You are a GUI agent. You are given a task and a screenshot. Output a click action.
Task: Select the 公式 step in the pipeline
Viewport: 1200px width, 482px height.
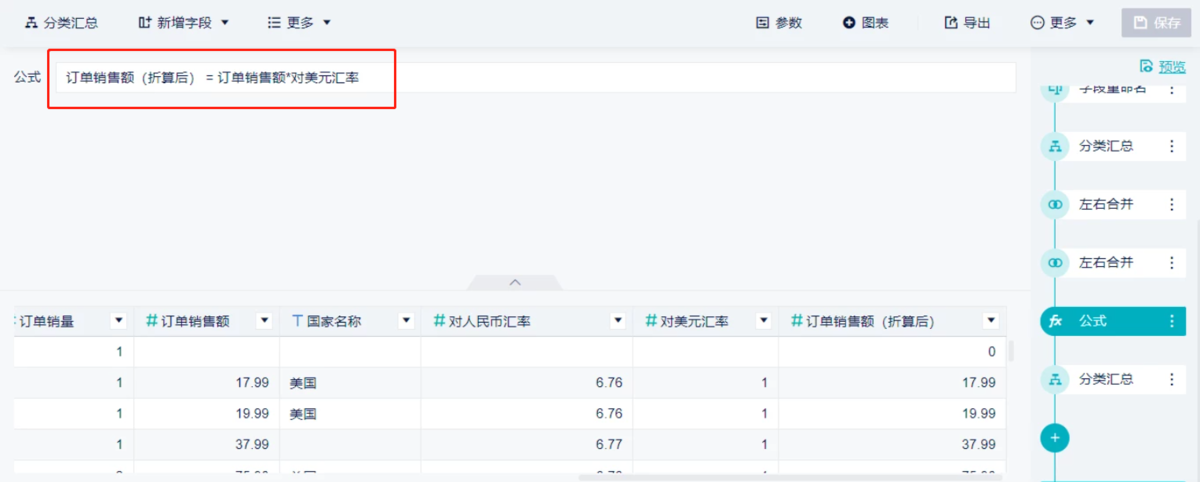coord(1113,321)
